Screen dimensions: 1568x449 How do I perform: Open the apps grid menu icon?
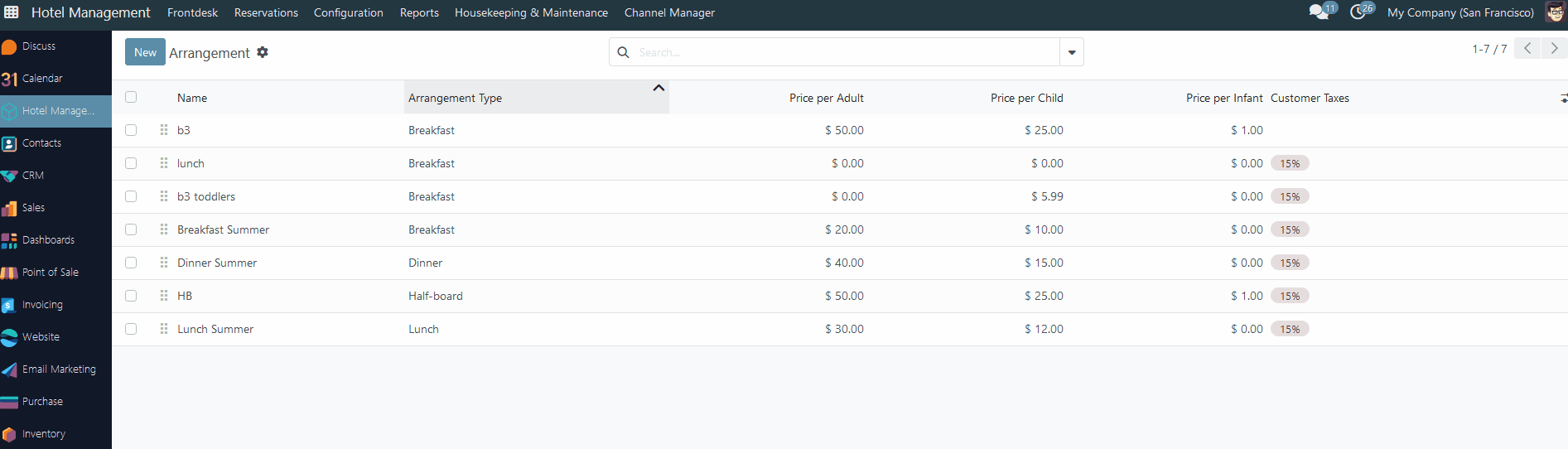tap(12, 12)
